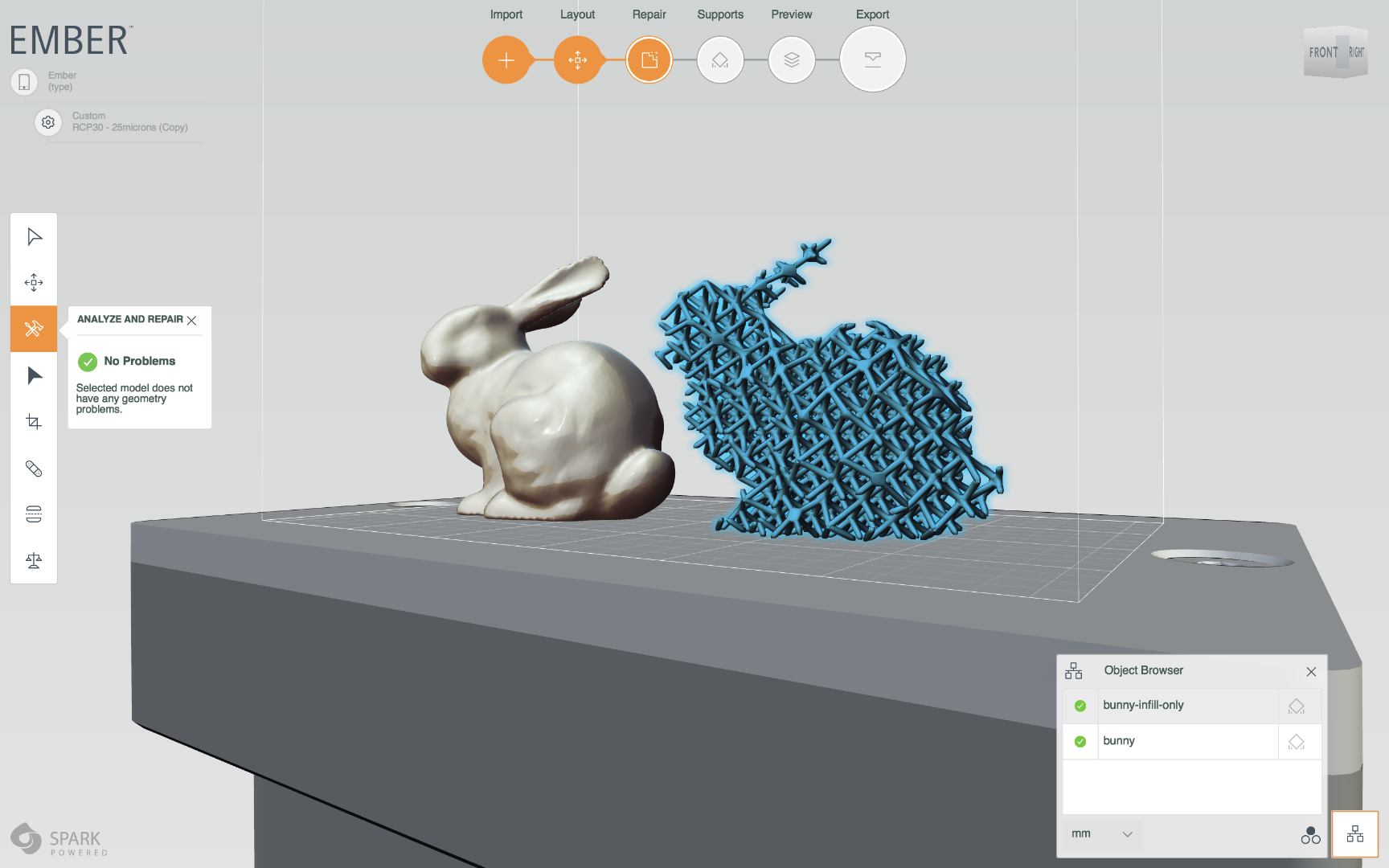Switch to the Repair tab label
This screenshot has width=1389, height=868.
tap(649, 14)
